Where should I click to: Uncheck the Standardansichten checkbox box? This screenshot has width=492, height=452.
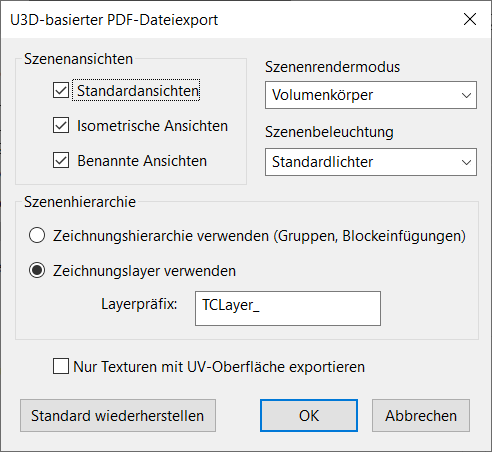coord(61,90)
